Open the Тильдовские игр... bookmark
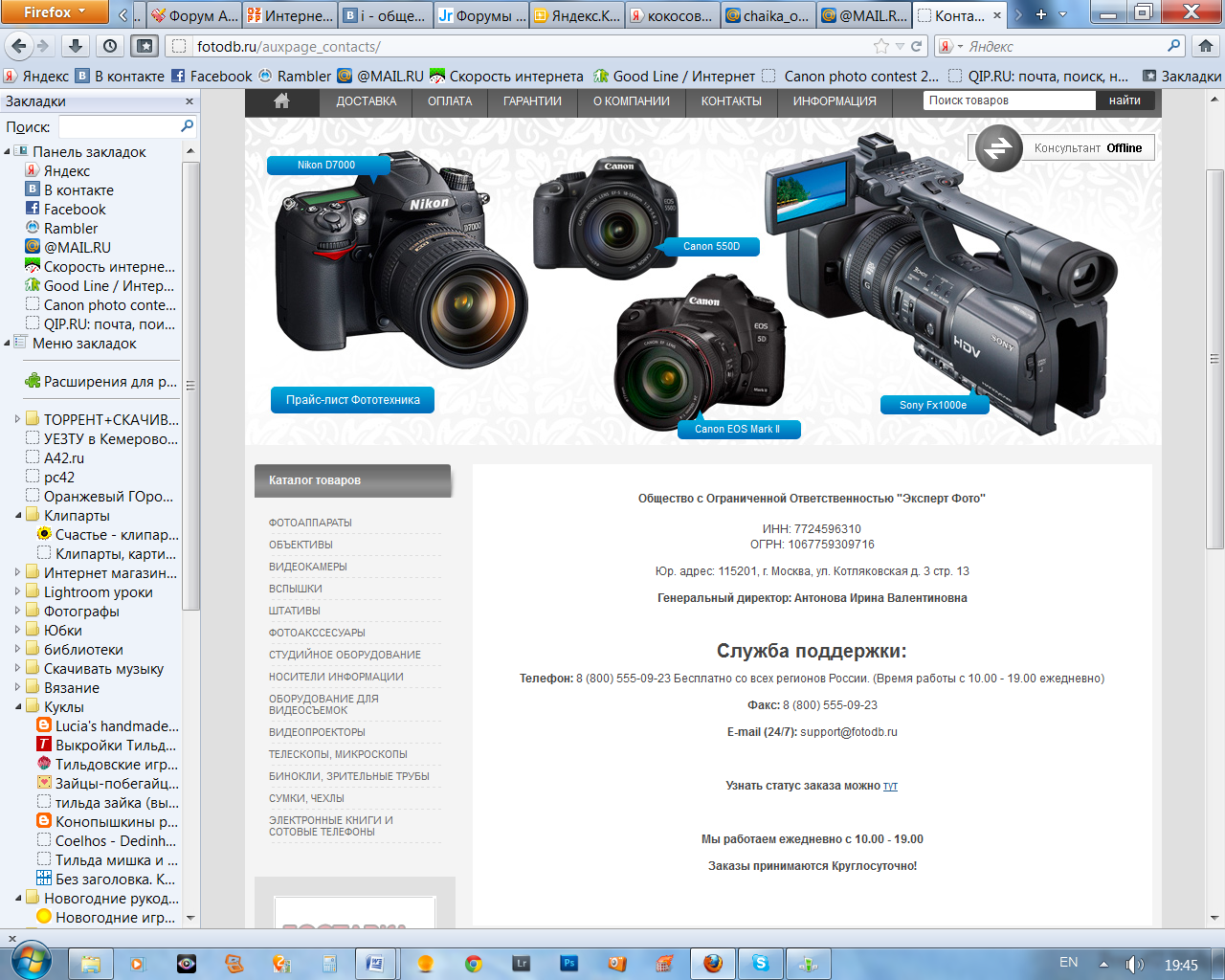Image resolution: width=1225 pixels, height=980 pixels. click(108, 764)
